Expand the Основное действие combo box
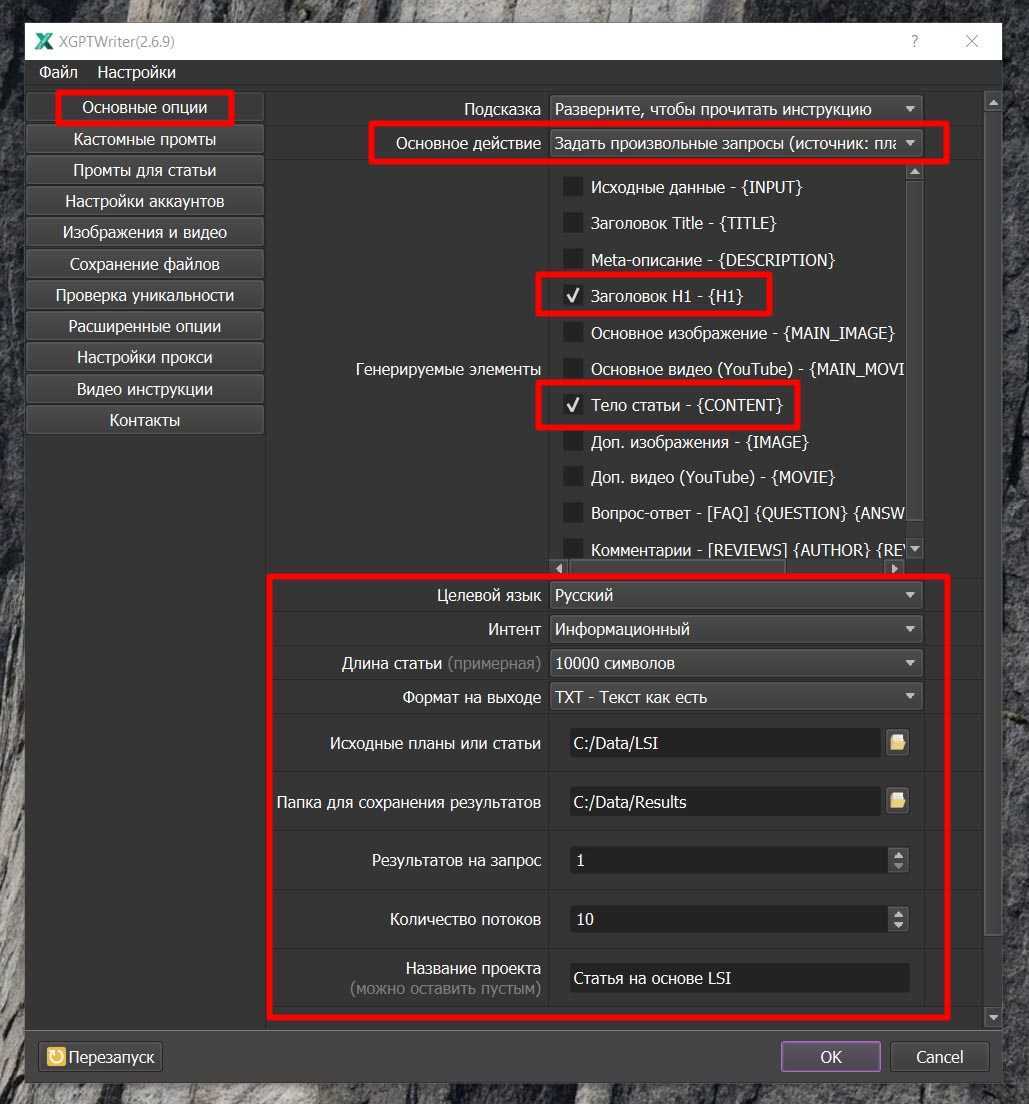This screenshot has height=1104, width=1029. pos(736,143)
